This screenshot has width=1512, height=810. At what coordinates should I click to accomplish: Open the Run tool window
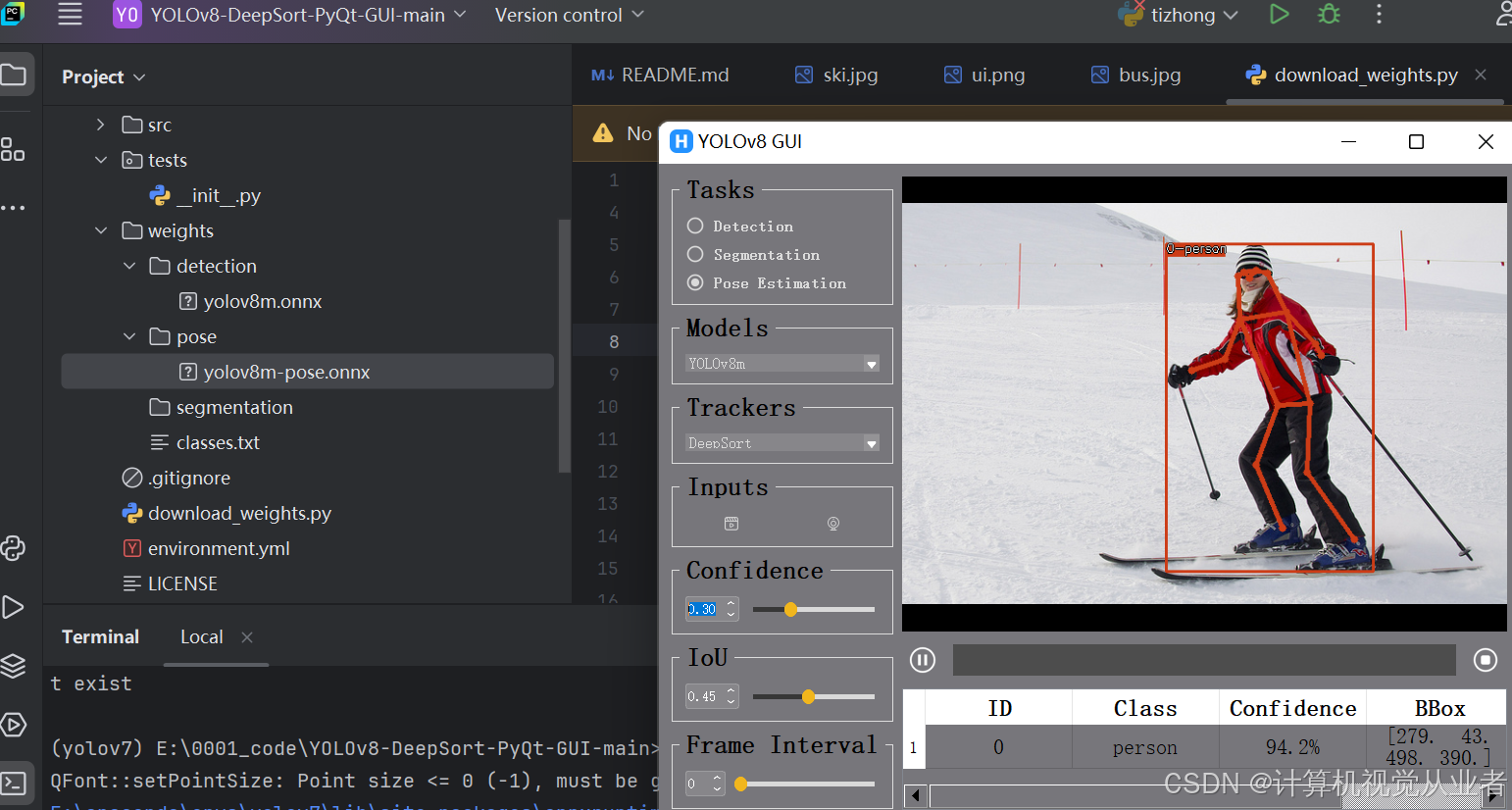[13, 607]
